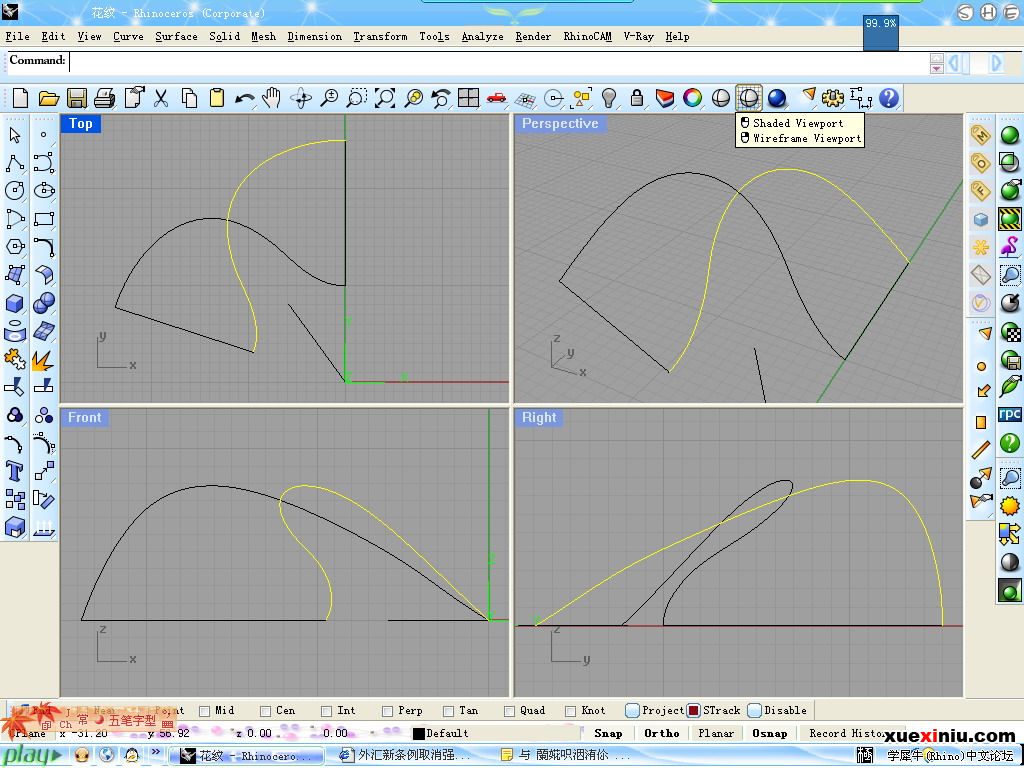Select the solid Box tool
This screenshot has height=768, width=1024.
[x=15, y=303]
